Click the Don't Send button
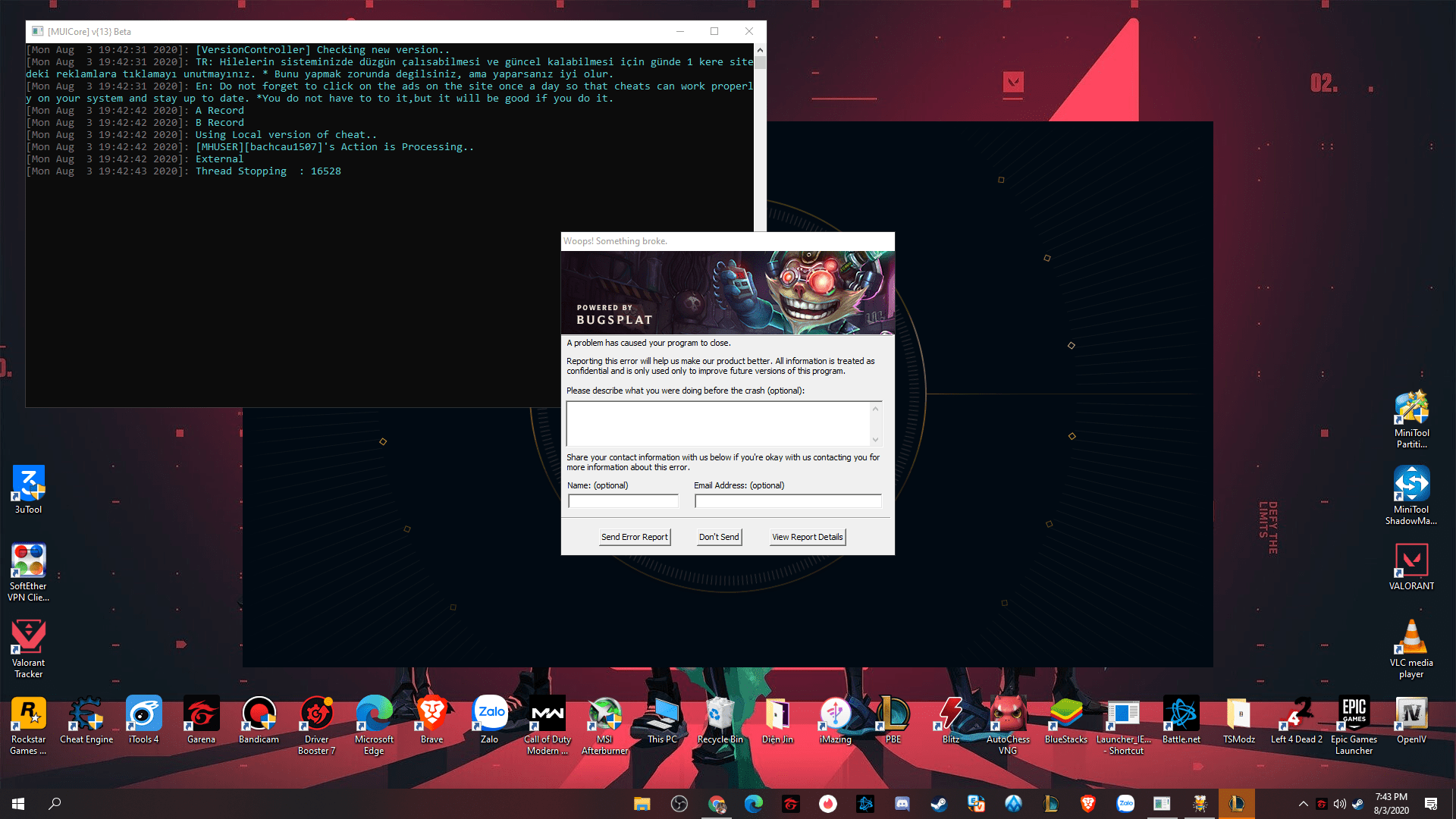This screenshot has width=1456, height=819. [x=719, y=537]
